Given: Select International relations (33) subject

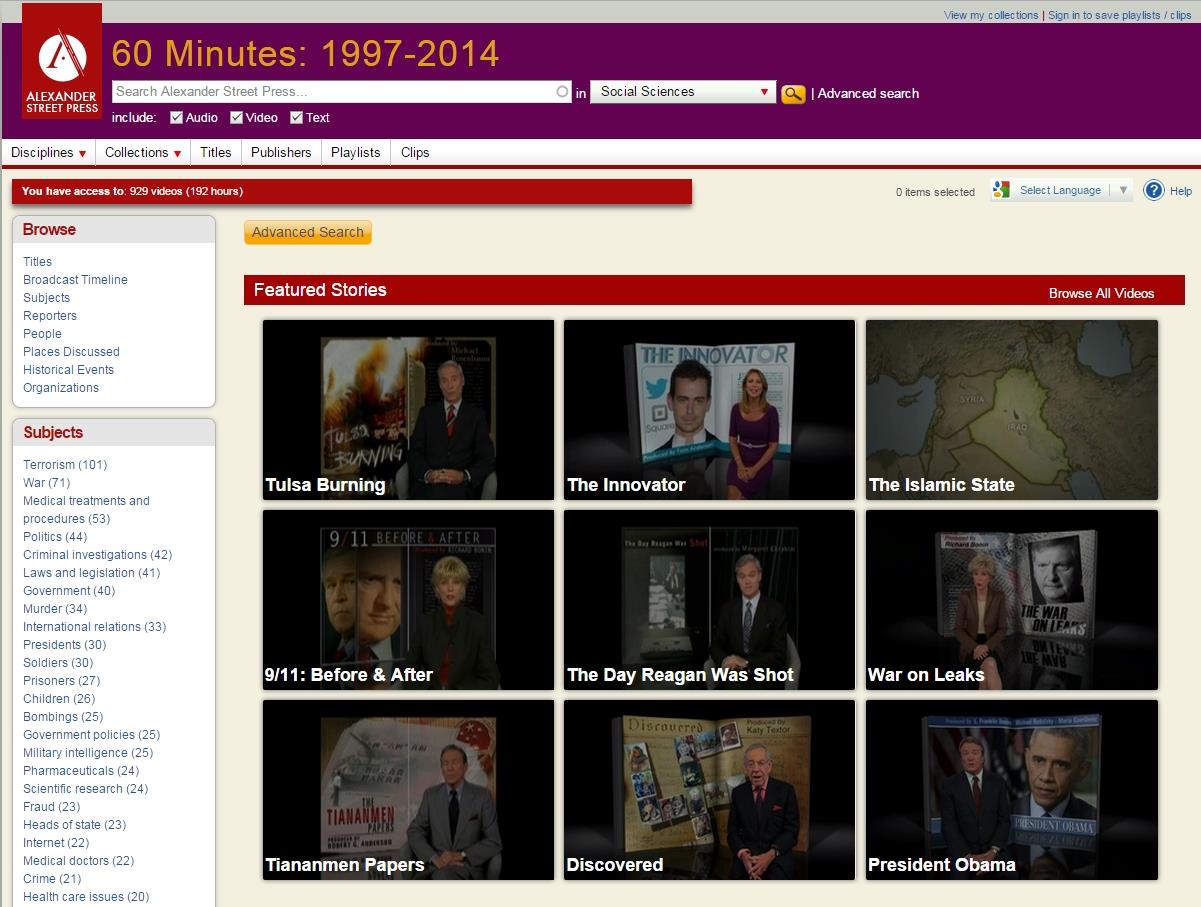Looking at the screenshot, I should 94,627.
